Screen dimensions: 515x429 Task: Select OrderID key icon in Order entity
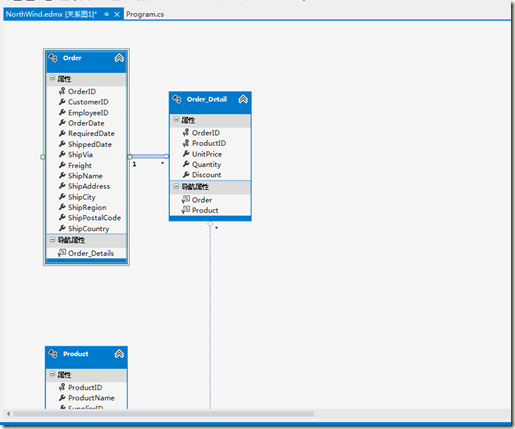point(62,91)
